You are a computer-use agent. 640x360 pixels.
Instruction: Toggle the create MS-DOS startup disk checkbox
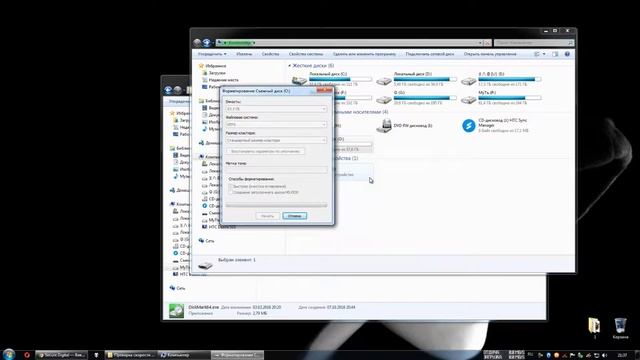coord(231,192)
